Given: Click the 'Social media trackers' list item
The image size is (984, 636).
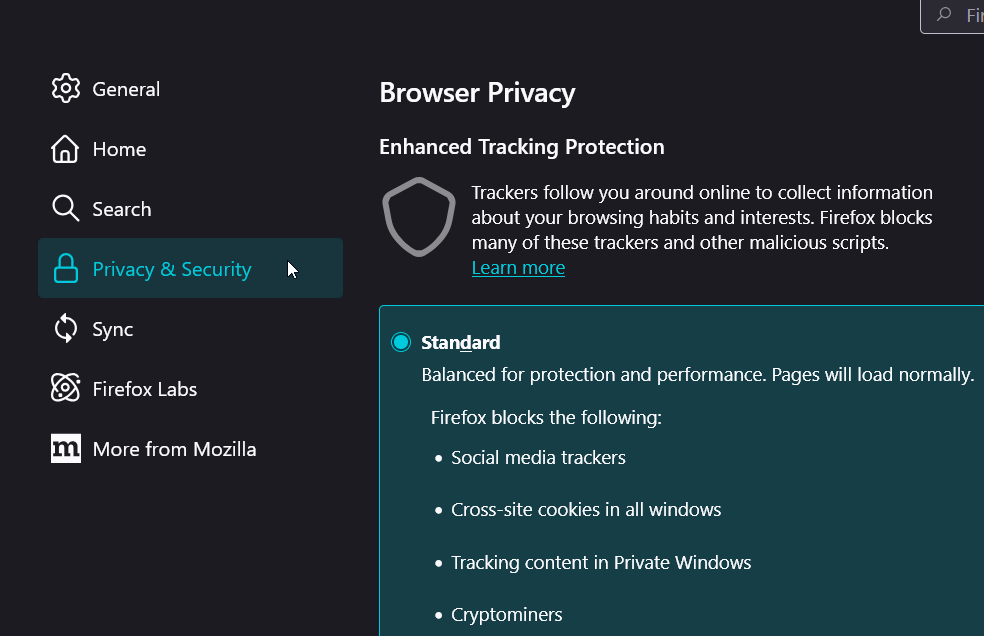Looking at the screenshot, I should (538, 458).
